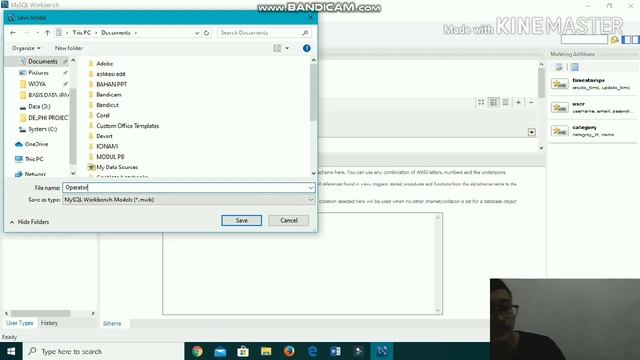
Task: Select the BAHAN PPT folder
Action: click(x=111, y=84)
